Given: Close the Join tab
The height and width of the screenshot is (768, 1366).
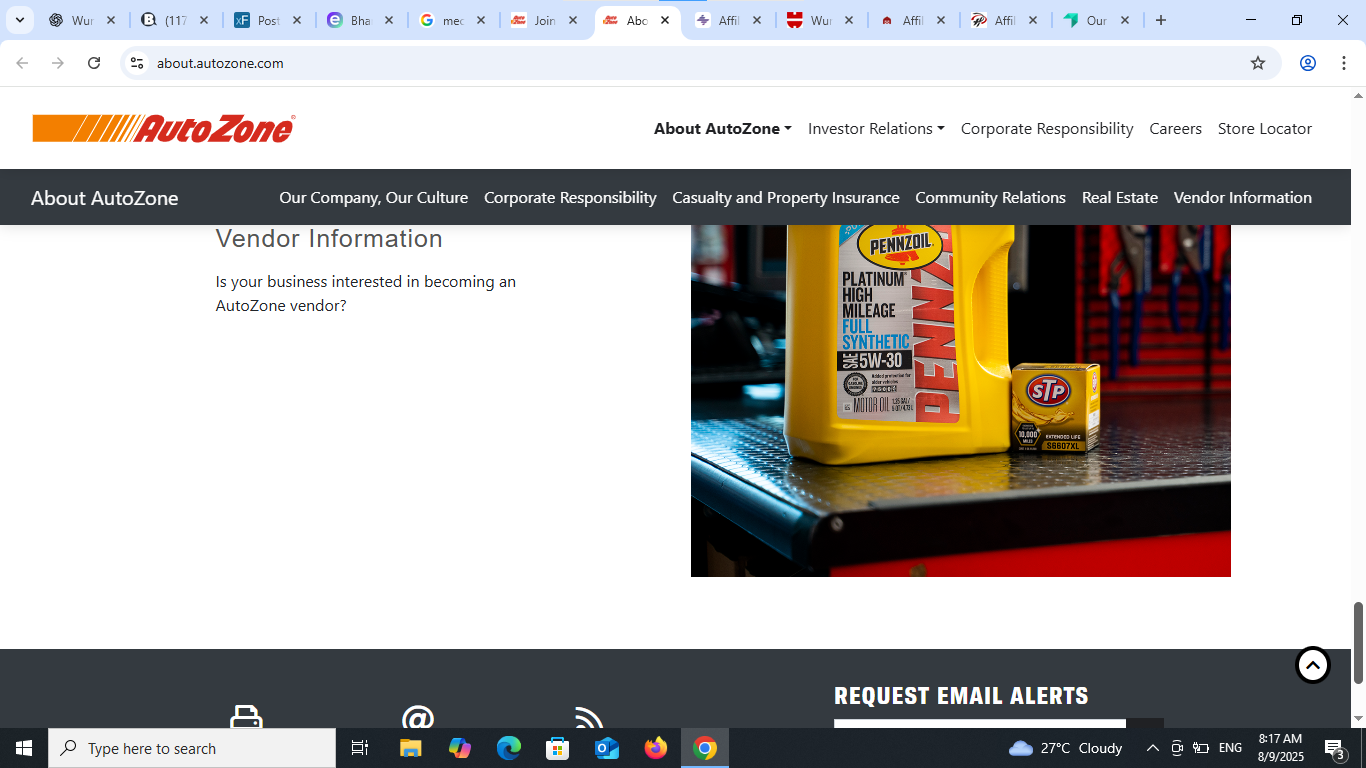Looking at the screenshot, I should (572, 20).
